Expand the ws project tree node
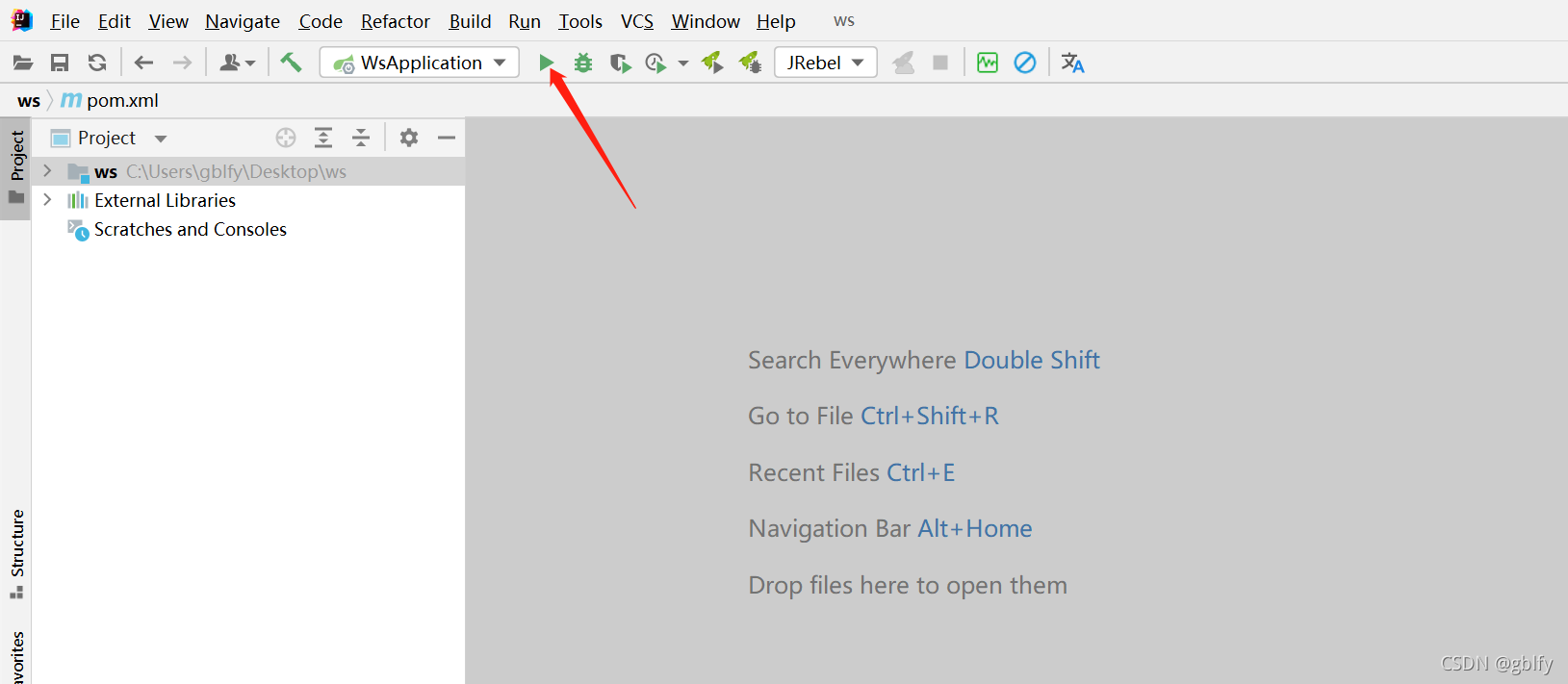This screenshot has width=1568, height=684. tap(47, 171)
